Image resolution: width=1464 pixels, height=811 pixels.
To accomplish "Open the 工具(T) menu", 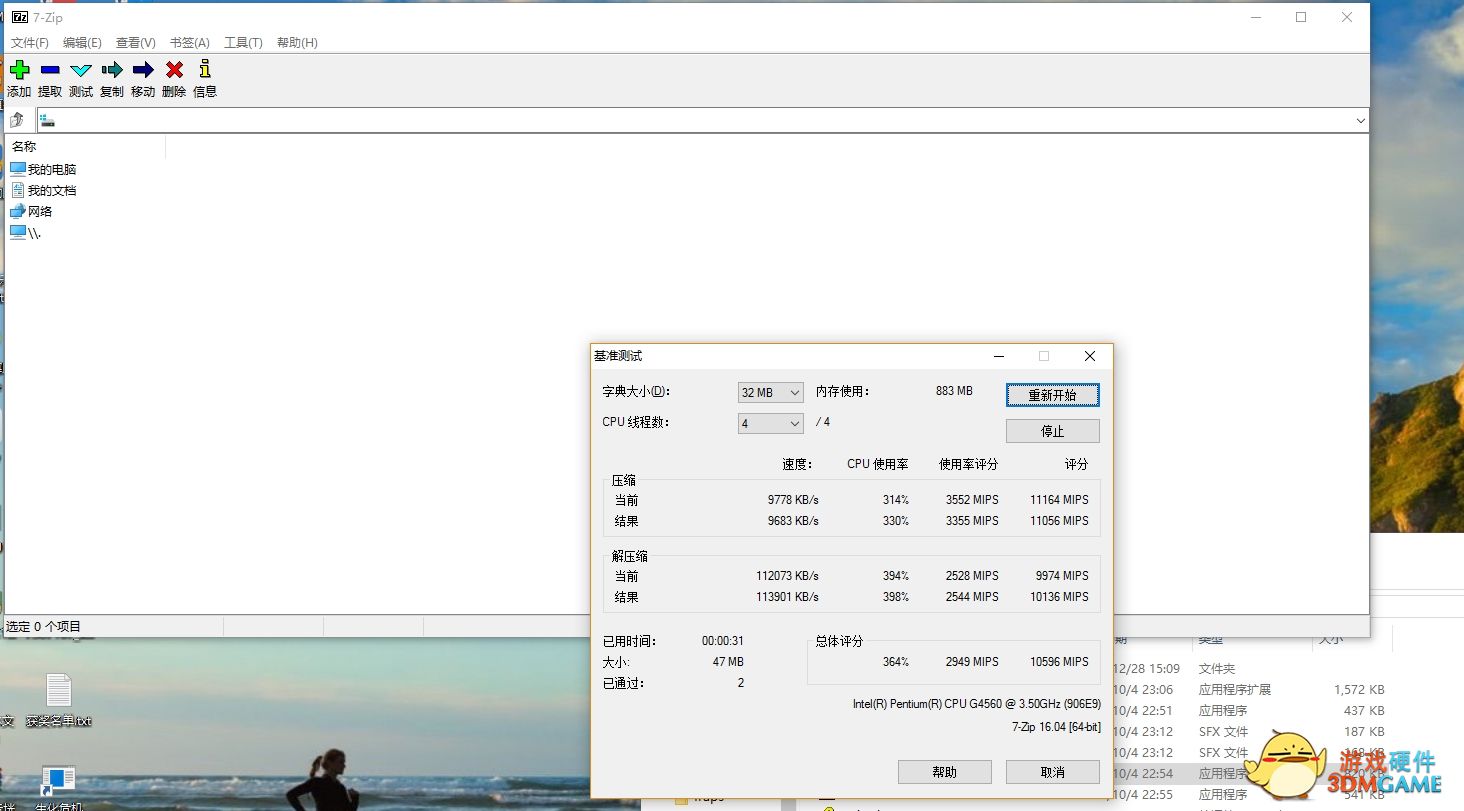I will click(x=242, y=42).
